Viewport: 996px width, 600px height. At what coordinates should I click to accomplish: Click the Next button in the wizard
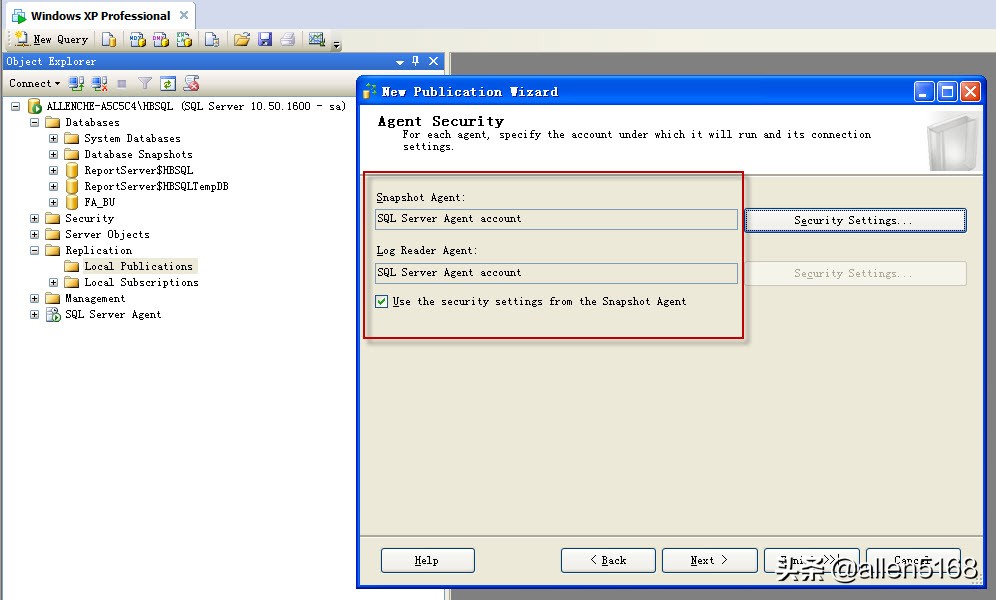point(709,560)
